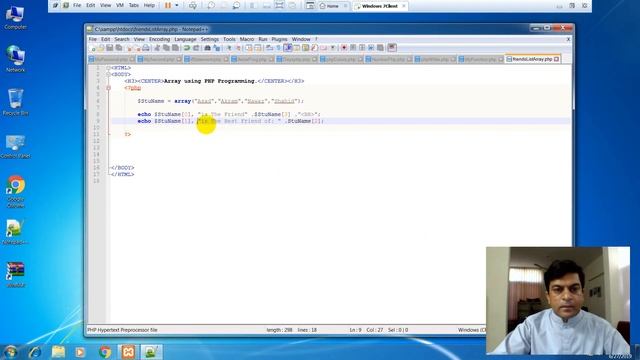This screenshot has height=360, width=640.
Task: Click the macro Playback icon
Action: tap(362, 48)
